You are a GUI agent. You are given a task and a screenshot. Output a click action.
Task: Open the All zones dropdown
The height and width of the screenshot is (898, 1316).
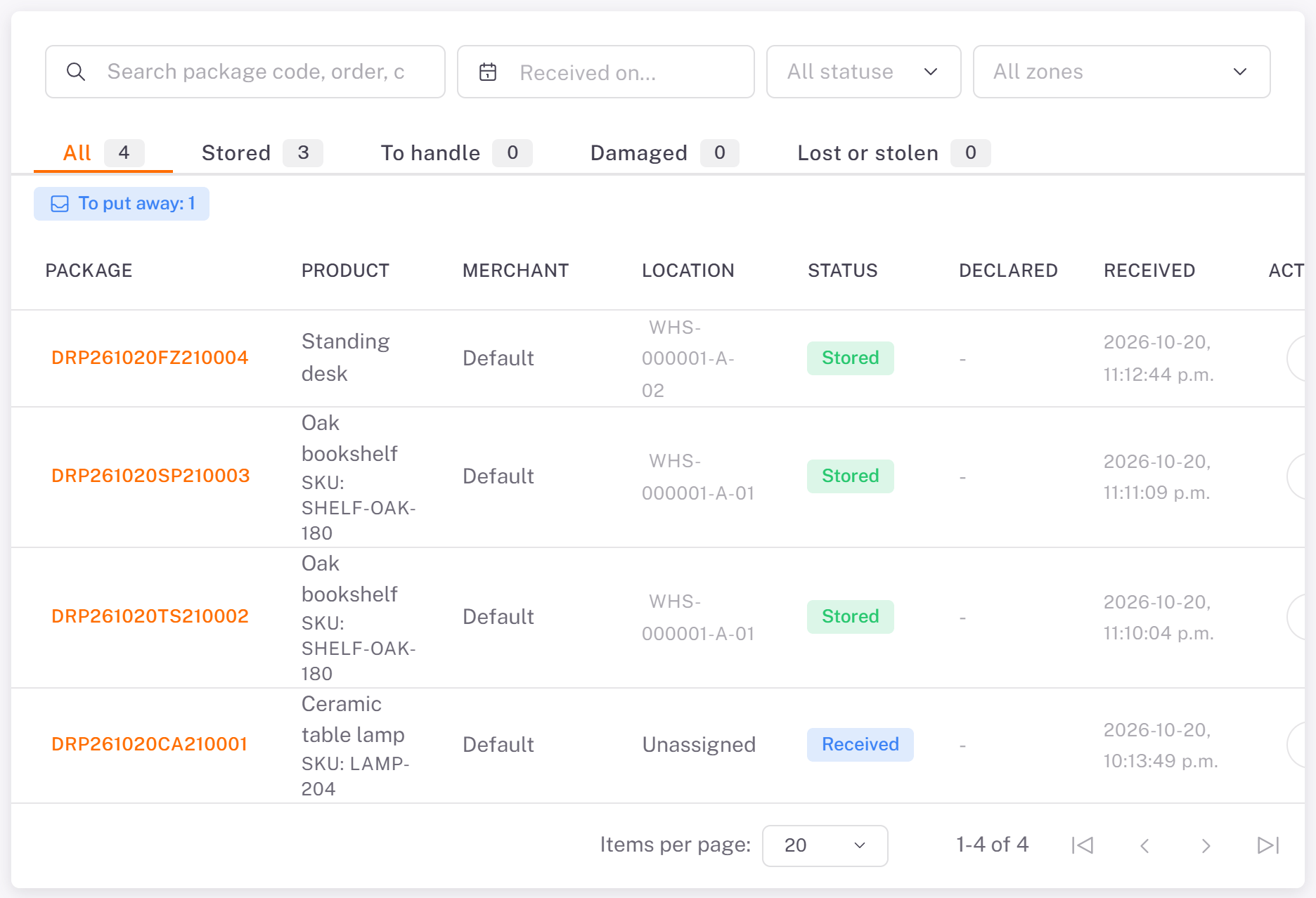1121,72
